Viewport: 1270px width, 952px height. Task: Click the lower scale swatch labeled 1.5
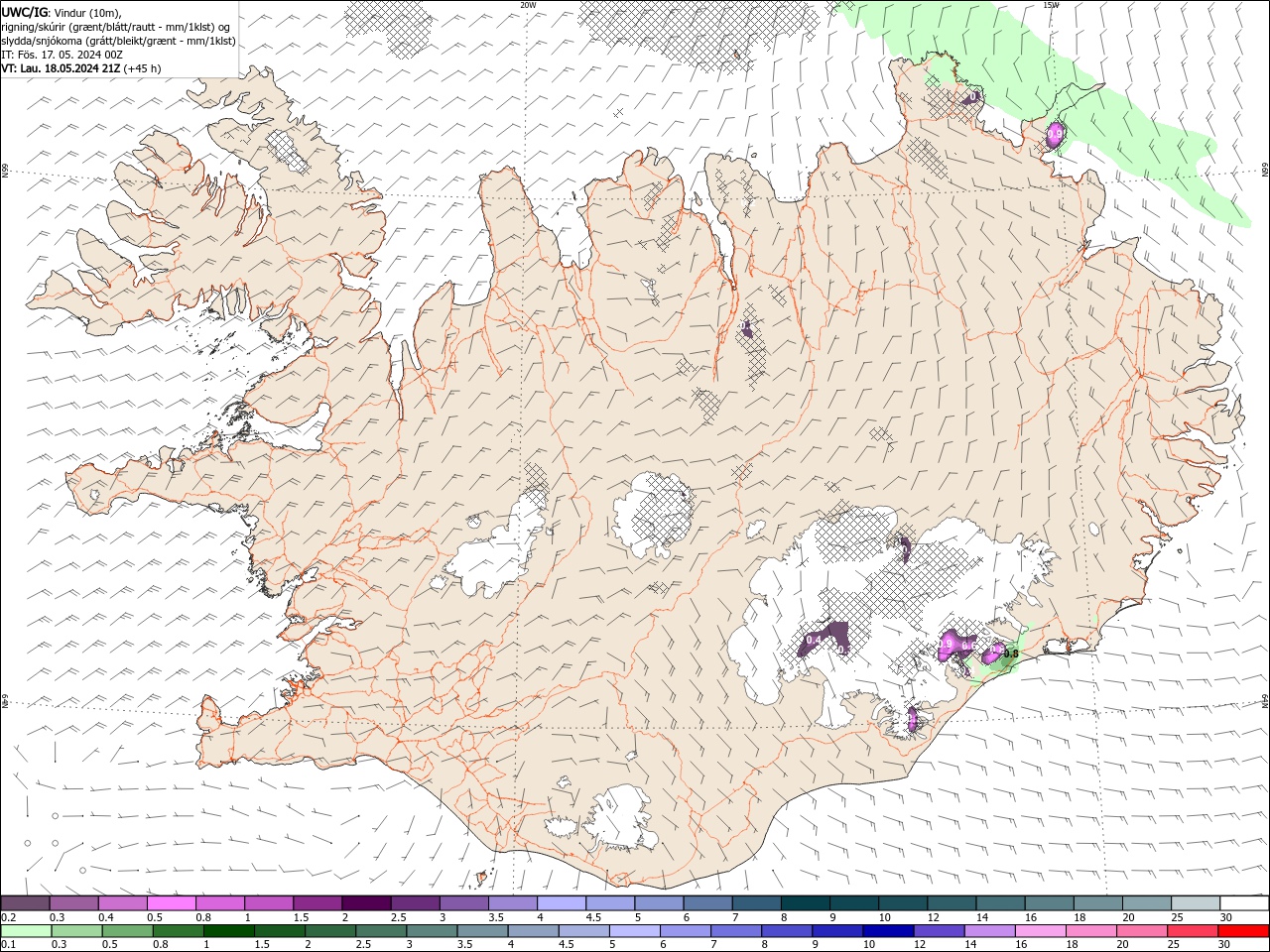pos(279,931)
